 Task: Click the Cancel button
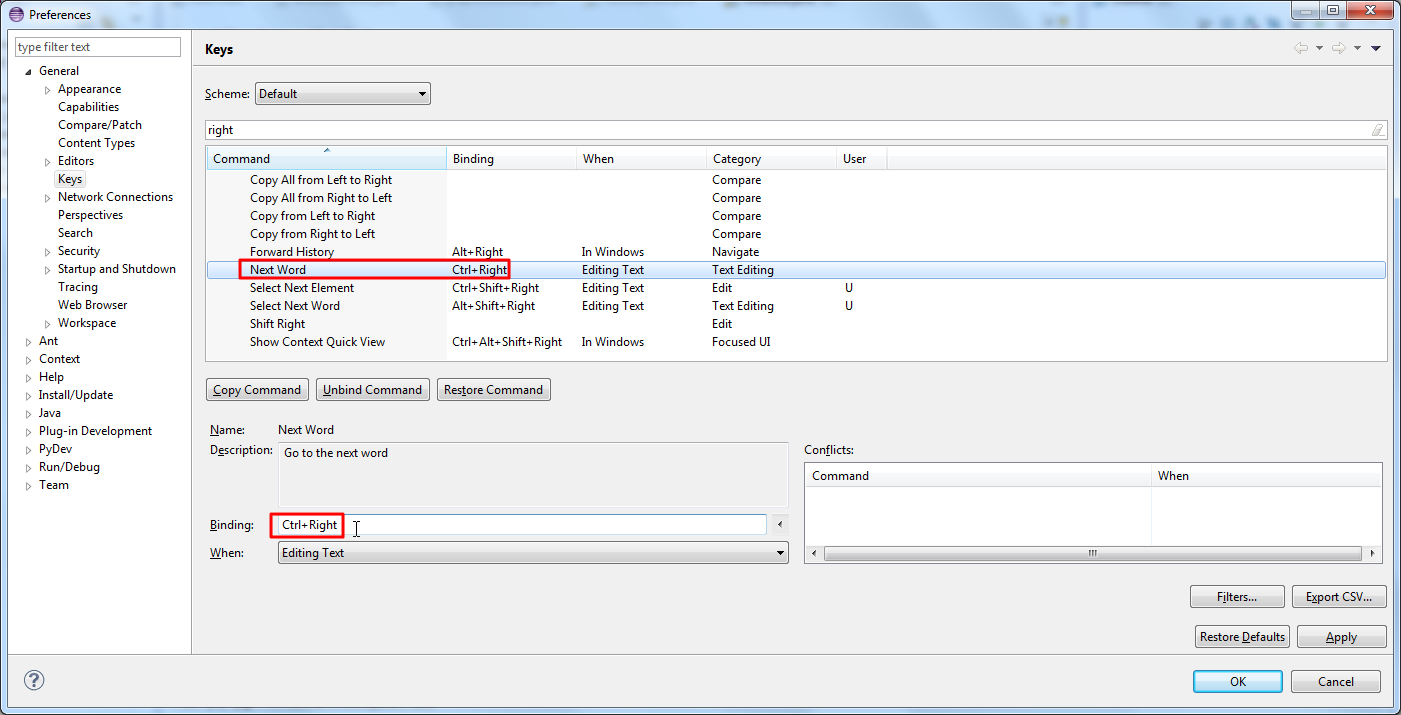tap(1336, 681)
